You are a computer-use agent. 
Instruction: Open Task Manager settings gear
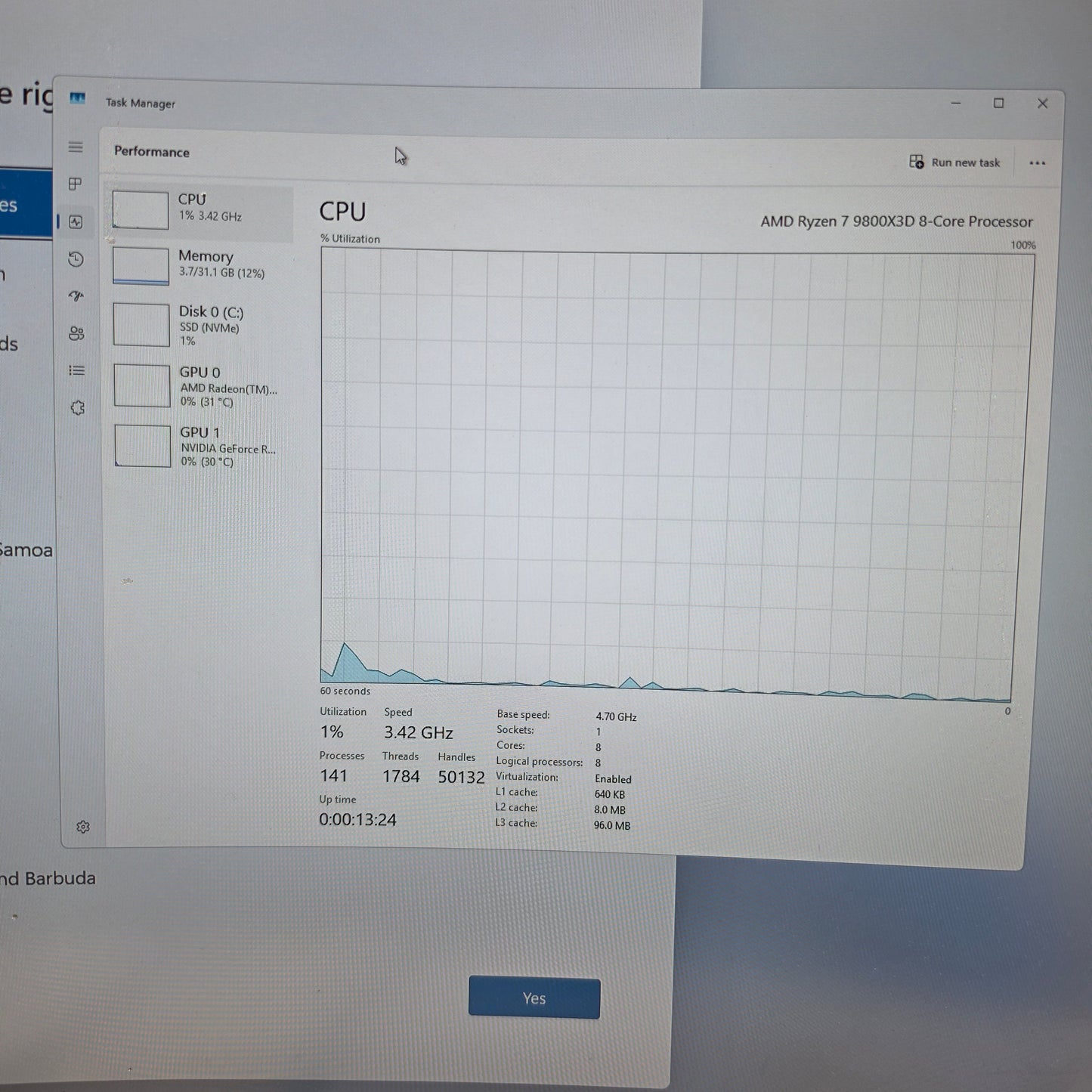(x=83, y=827)
